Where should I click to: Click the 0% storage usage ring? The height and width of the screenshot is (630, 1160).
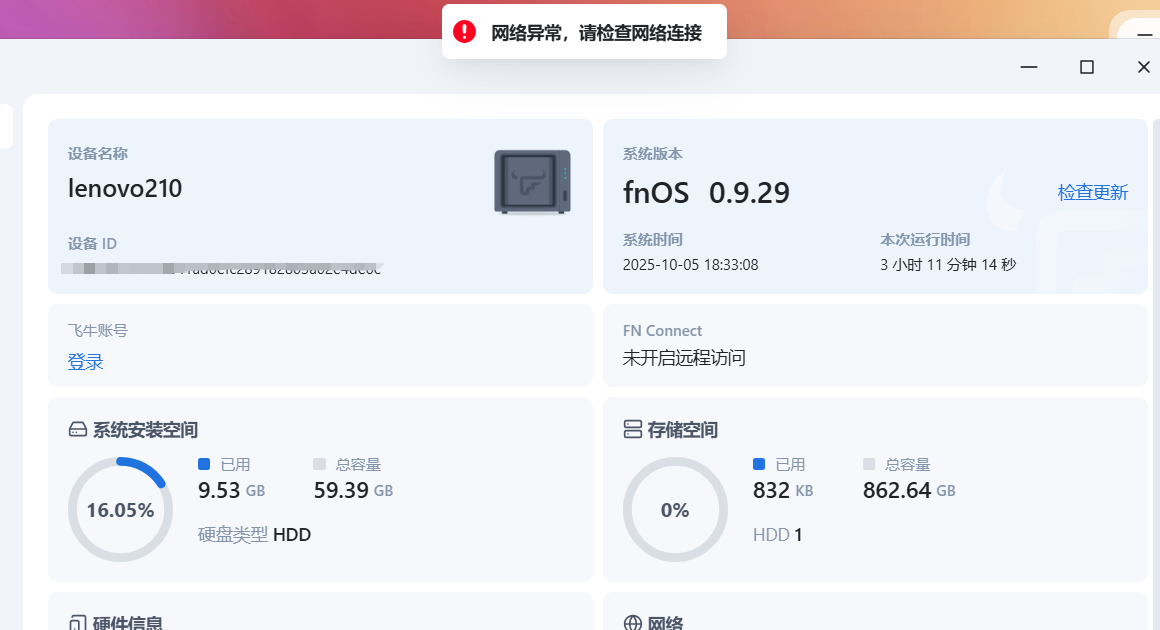pos(675,509)
